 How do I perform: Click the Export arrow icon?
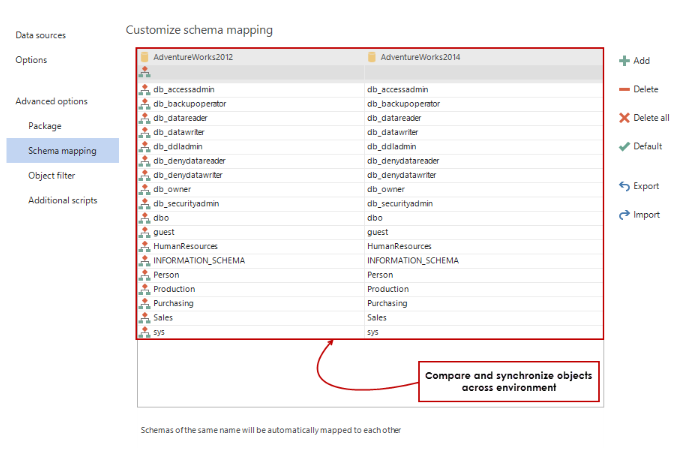(624, 186)
